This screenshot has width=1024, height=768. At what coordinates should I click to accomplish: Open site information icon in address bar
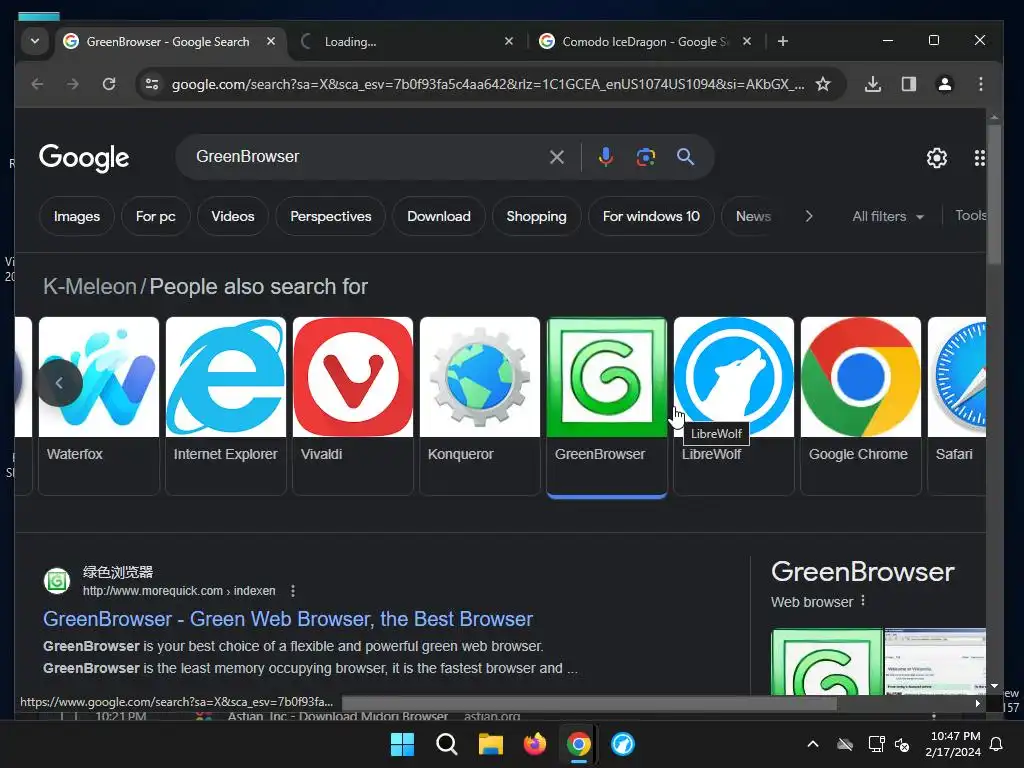click(x=152, y=84)
